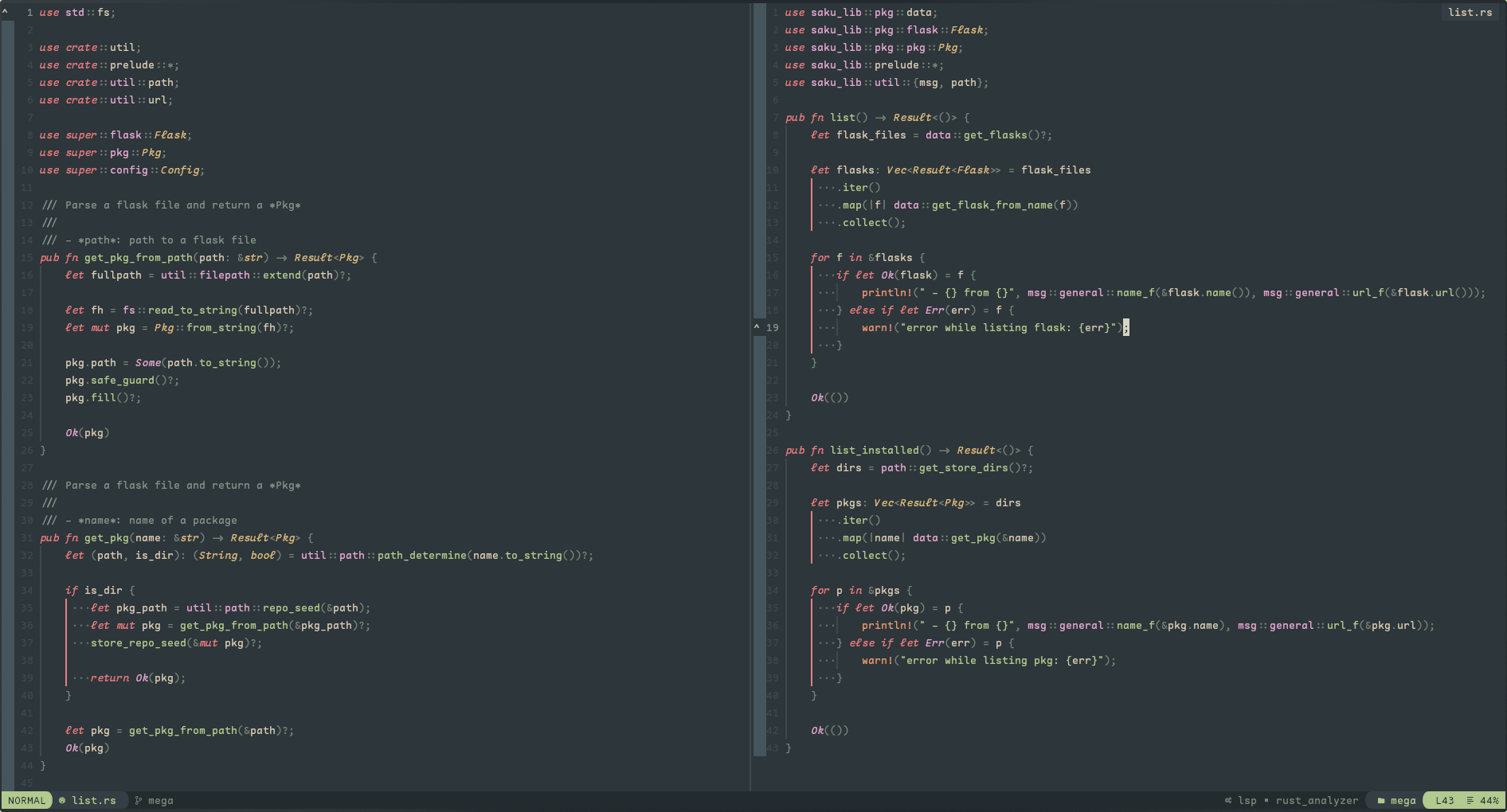This screenshot has height=812, width=1507.
Task: Click 'data::get_pkg(&name)' call
Action: point(976,537)
